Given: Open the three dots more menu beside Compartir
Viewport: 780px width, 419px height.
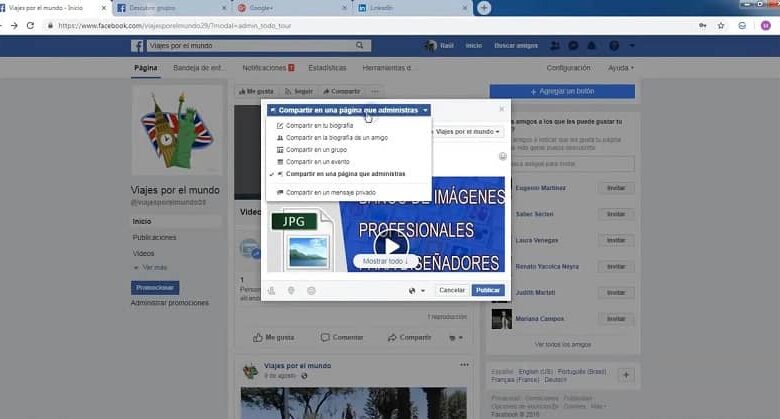Looking at the screenshot, I should [x=375, y=92].
